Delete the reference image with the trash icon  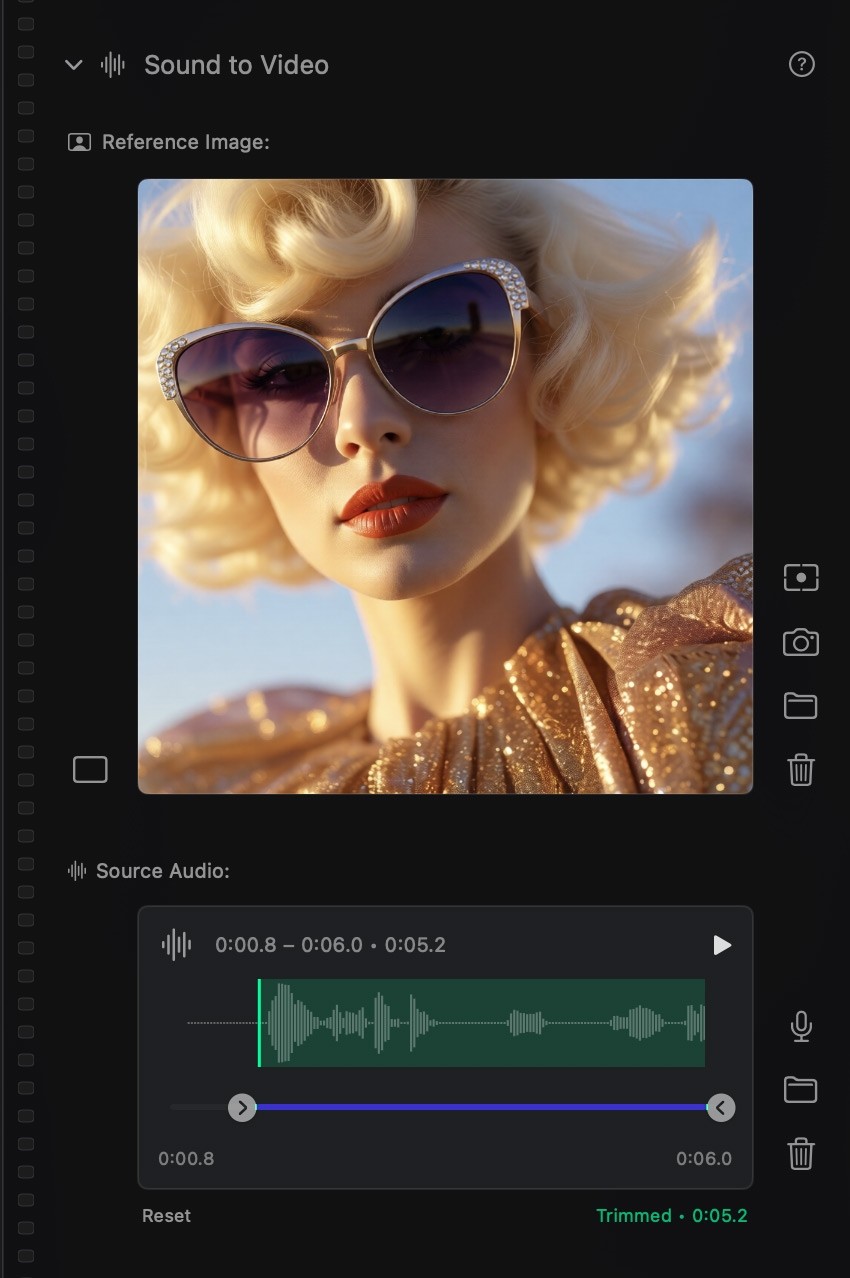pyautogui.click(x=800, y=769)
